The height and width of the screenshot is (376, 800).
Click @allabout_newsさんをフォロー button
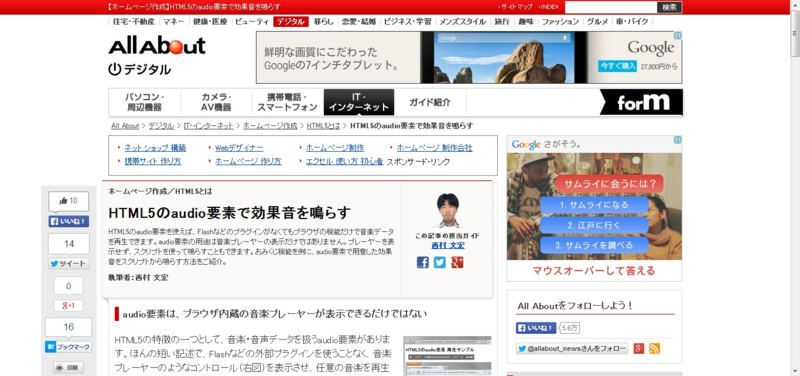coord(572,348)
